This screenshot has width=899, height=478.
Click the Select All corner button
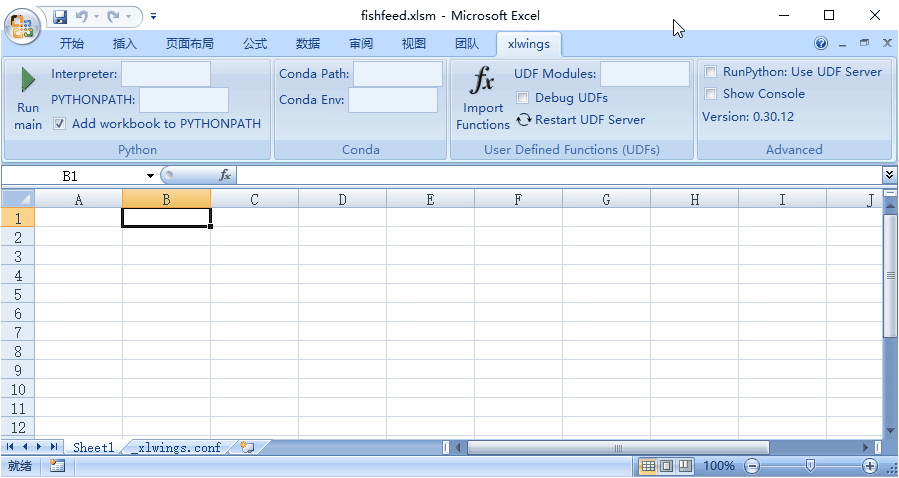[x=18, y=199]
